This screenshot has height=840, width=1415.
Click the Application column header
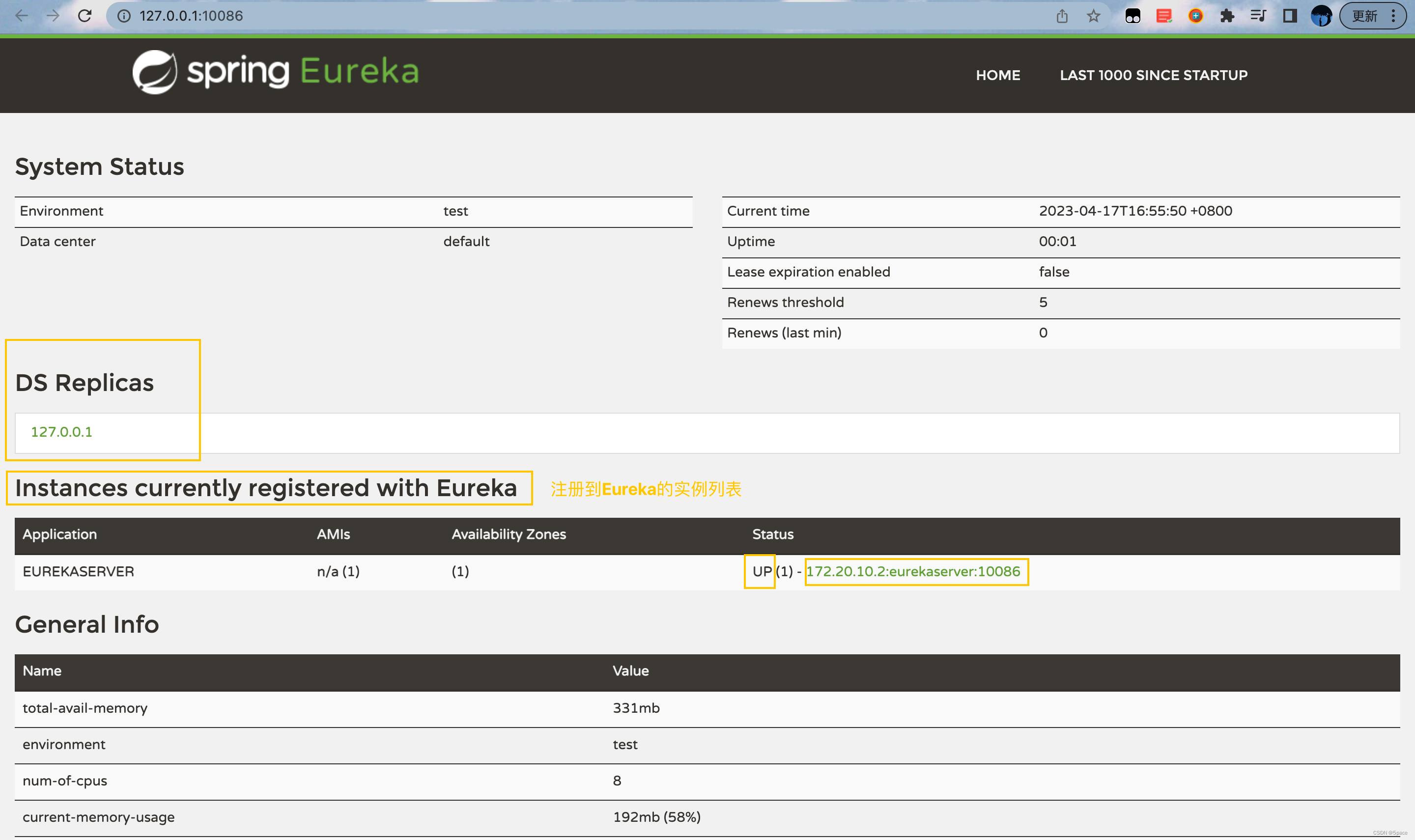(x=59, y=534)
